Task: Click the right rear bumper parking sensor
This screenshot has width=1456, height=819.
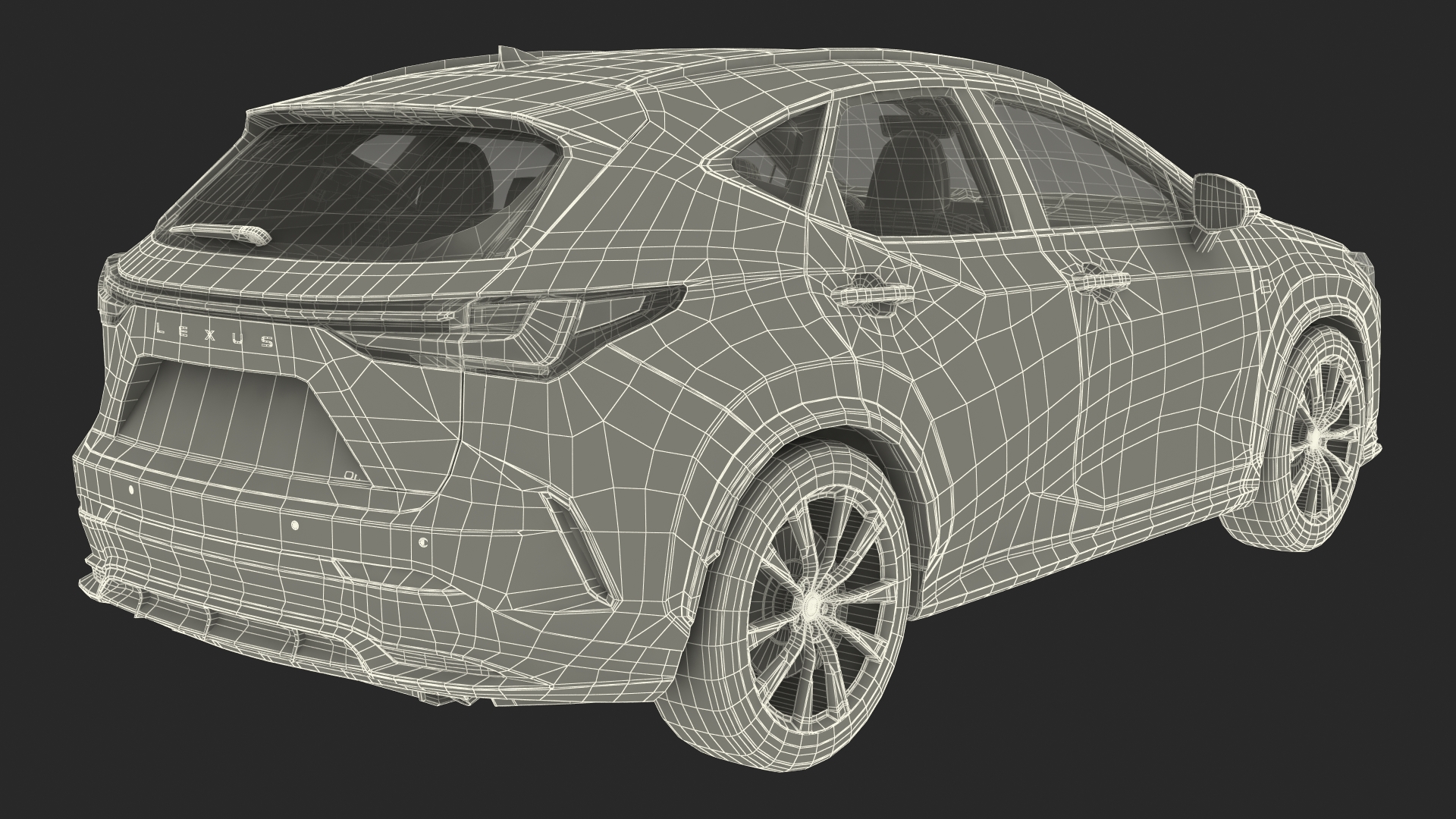Action: [x=423, y=542]
